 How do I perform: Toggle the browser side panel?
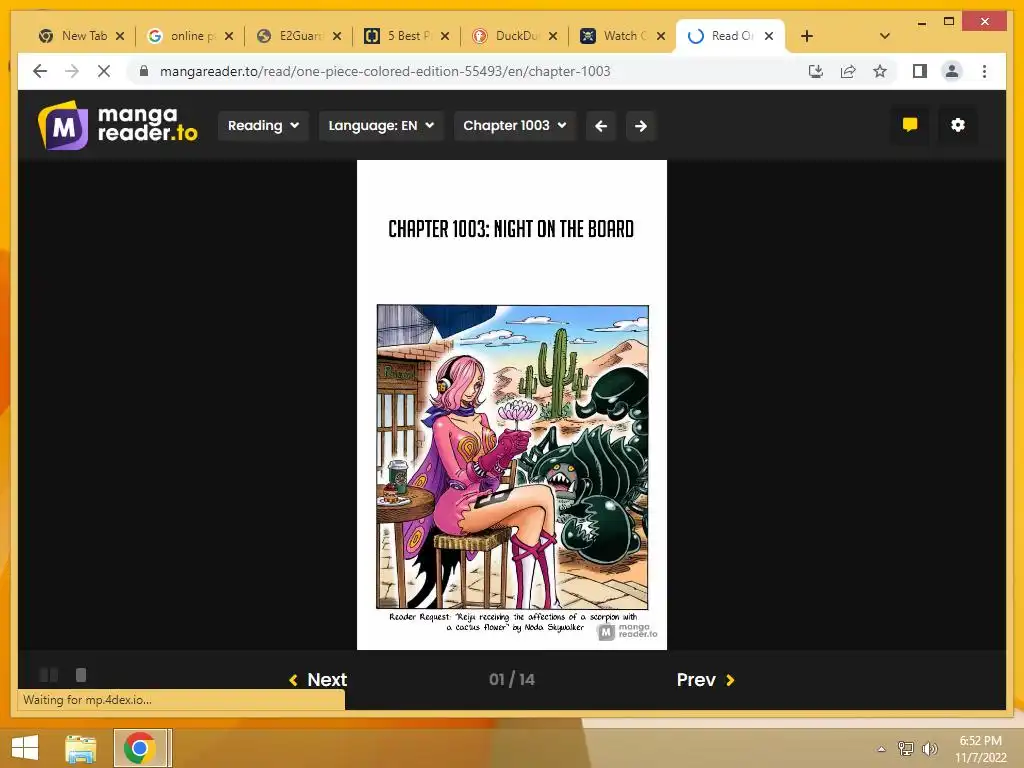(x=920, y=71)
